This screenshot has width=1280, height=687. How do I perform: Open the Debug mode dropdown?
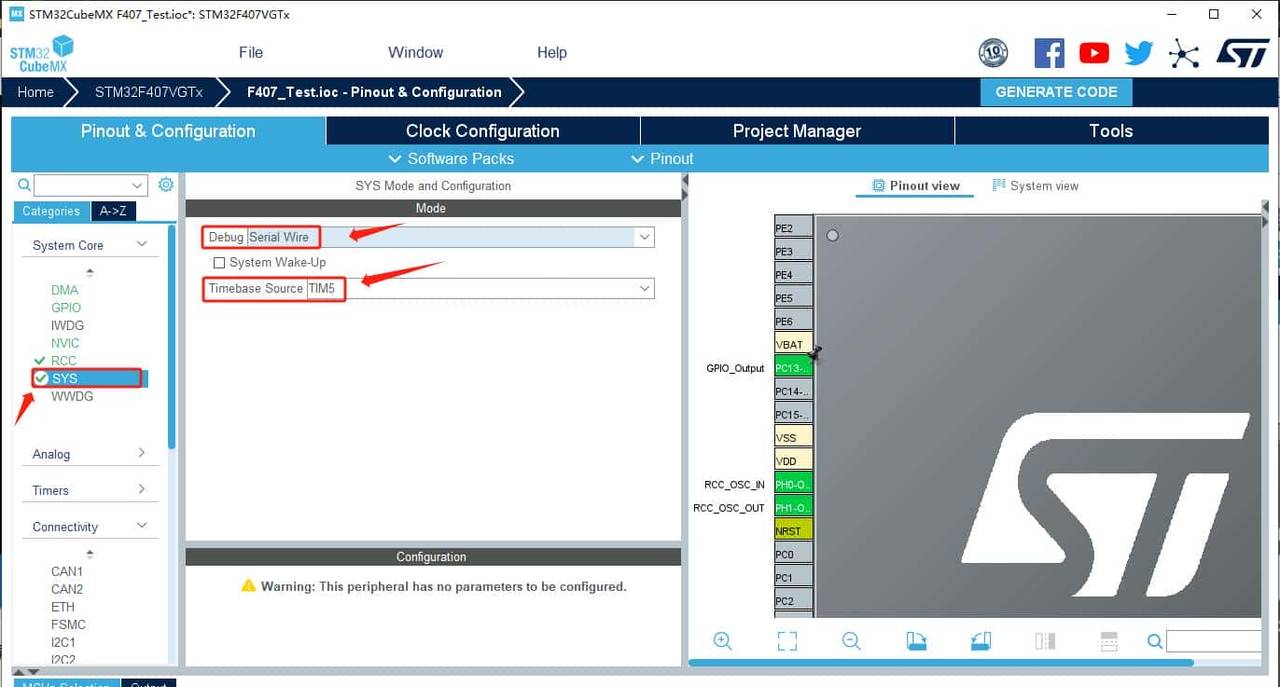pos(644,237)
